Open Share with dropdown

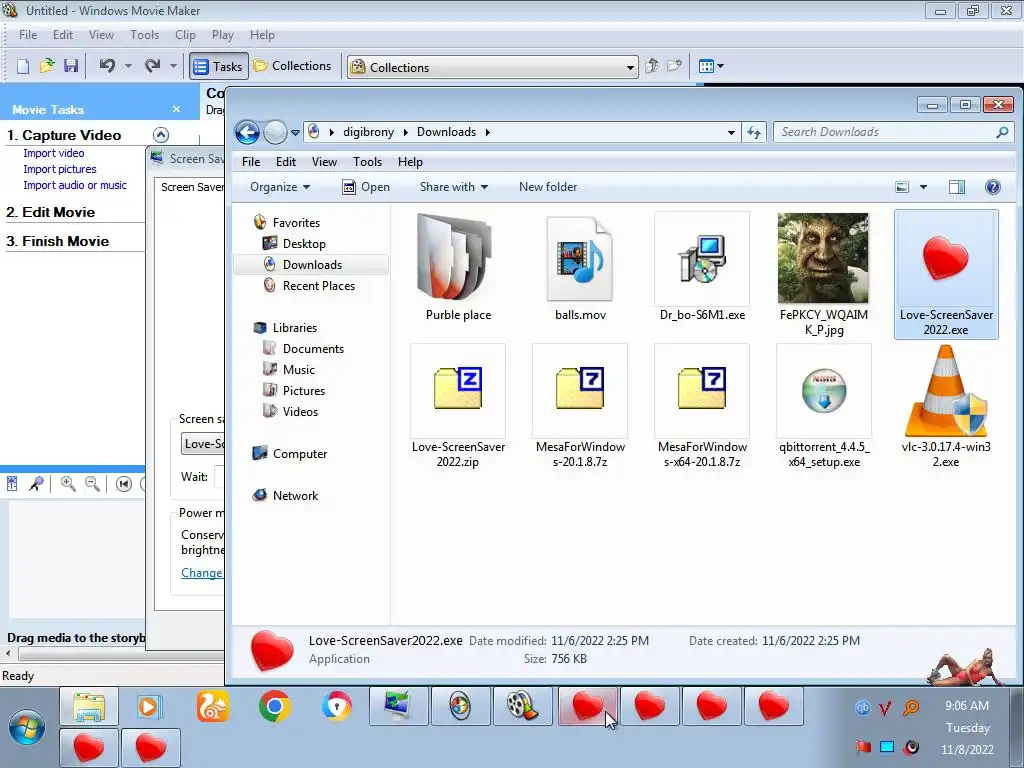[454, 187]
